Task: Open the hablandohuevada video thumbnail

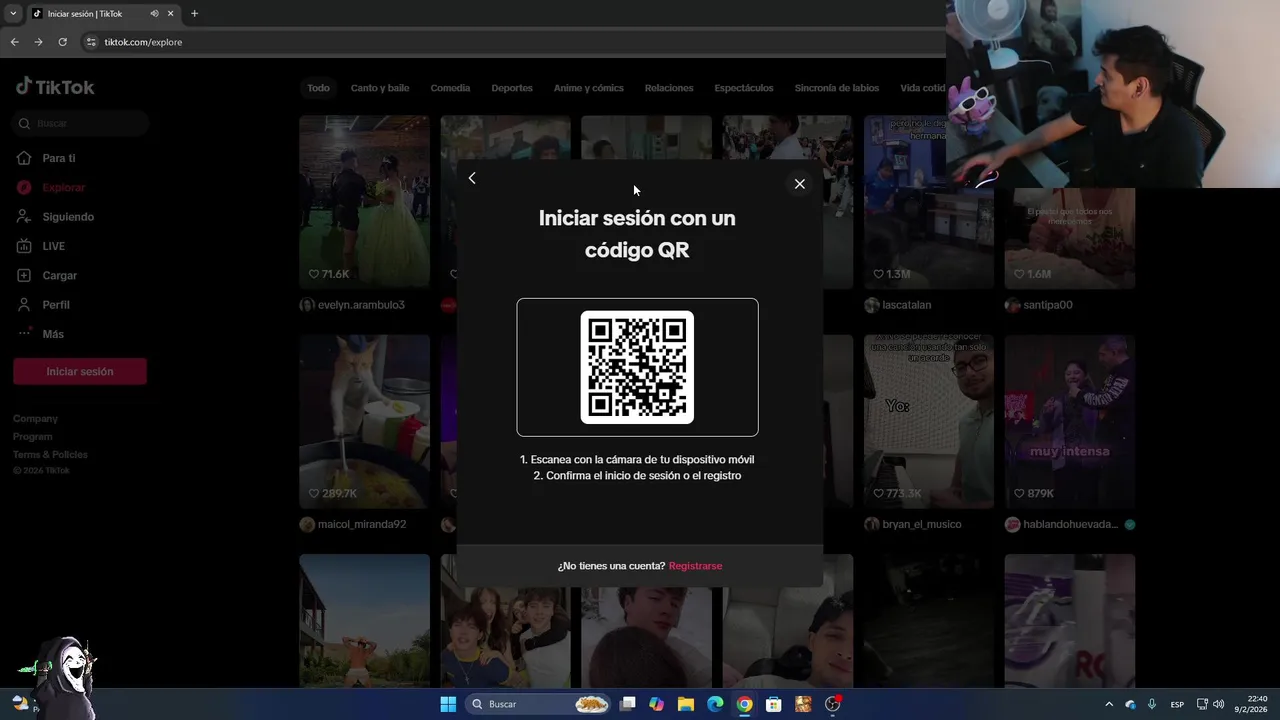Action: click(x=1070, y=421)
